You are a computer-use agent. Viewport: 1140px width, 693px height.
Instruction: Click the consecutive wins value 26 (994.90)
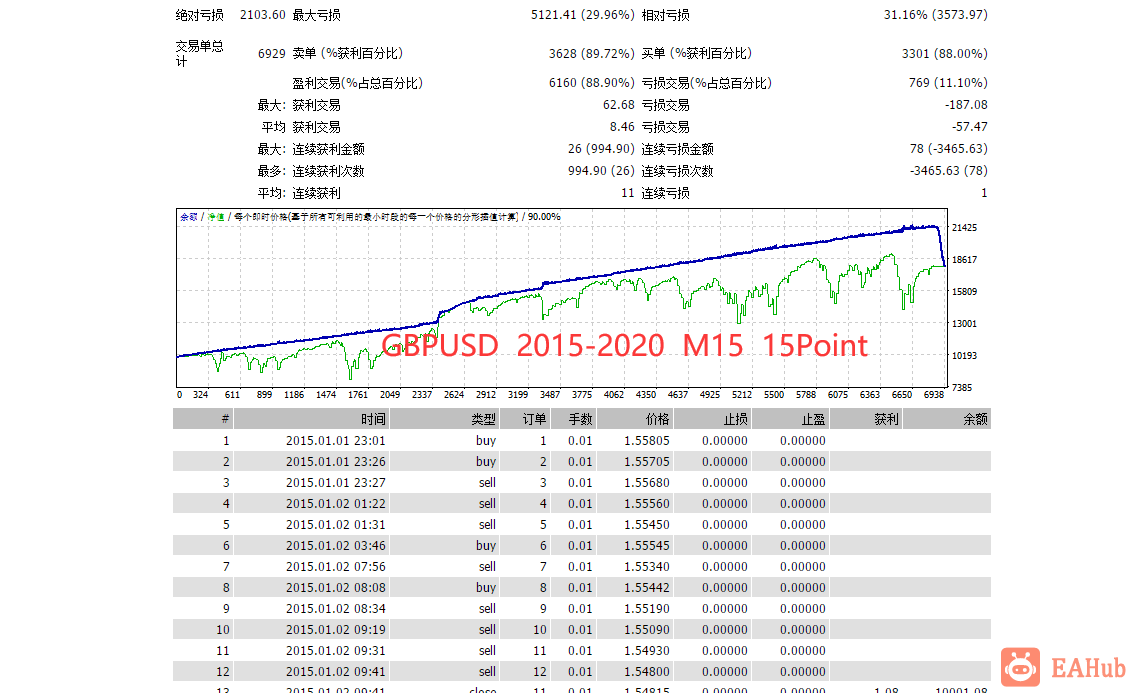pyautogui.click(x=601, y=149)
